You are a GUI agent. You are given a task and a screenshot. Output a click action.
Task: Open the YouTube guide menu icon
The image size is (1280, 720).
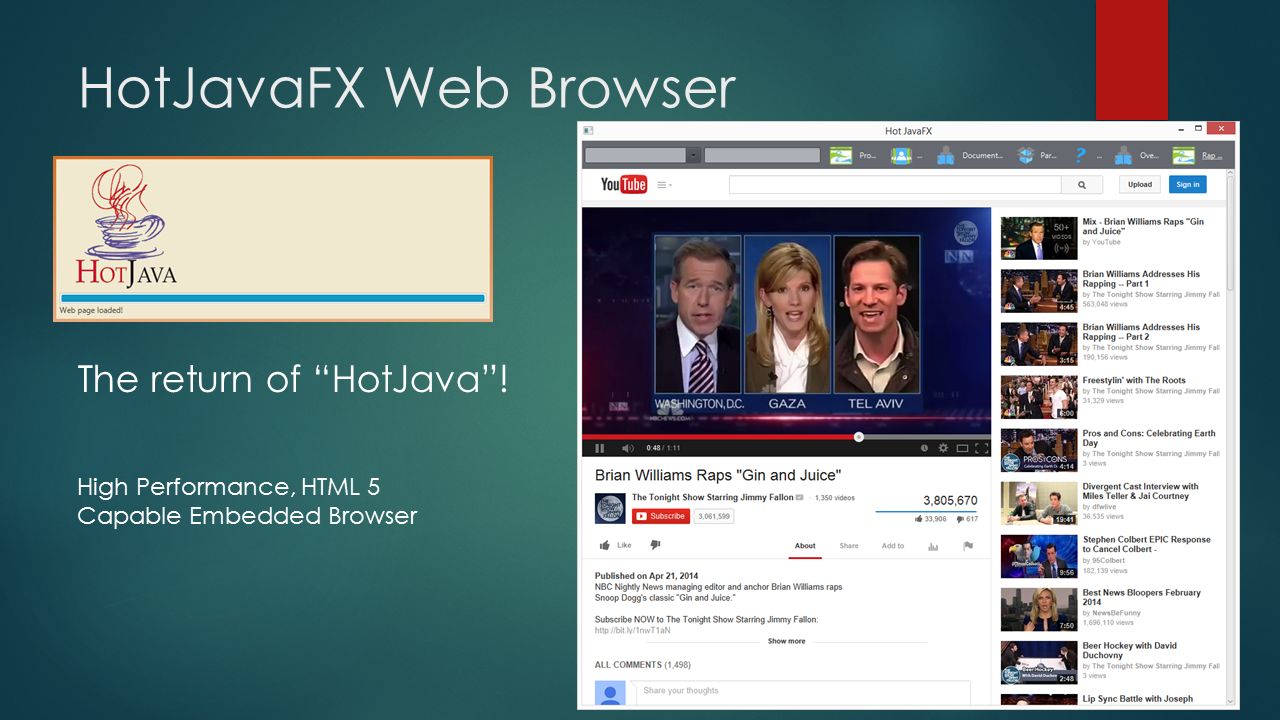pyautogui.click(x=664, y=185)
